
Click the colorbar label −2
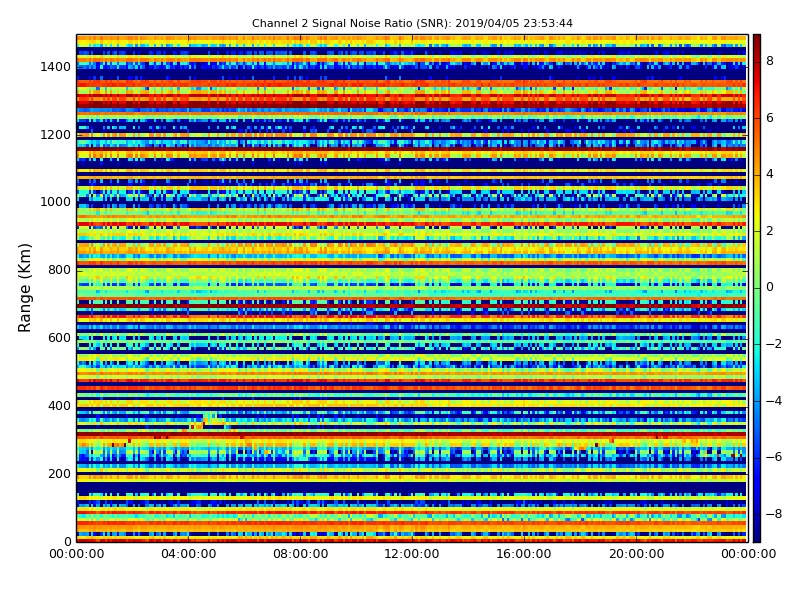coord(774,344)
